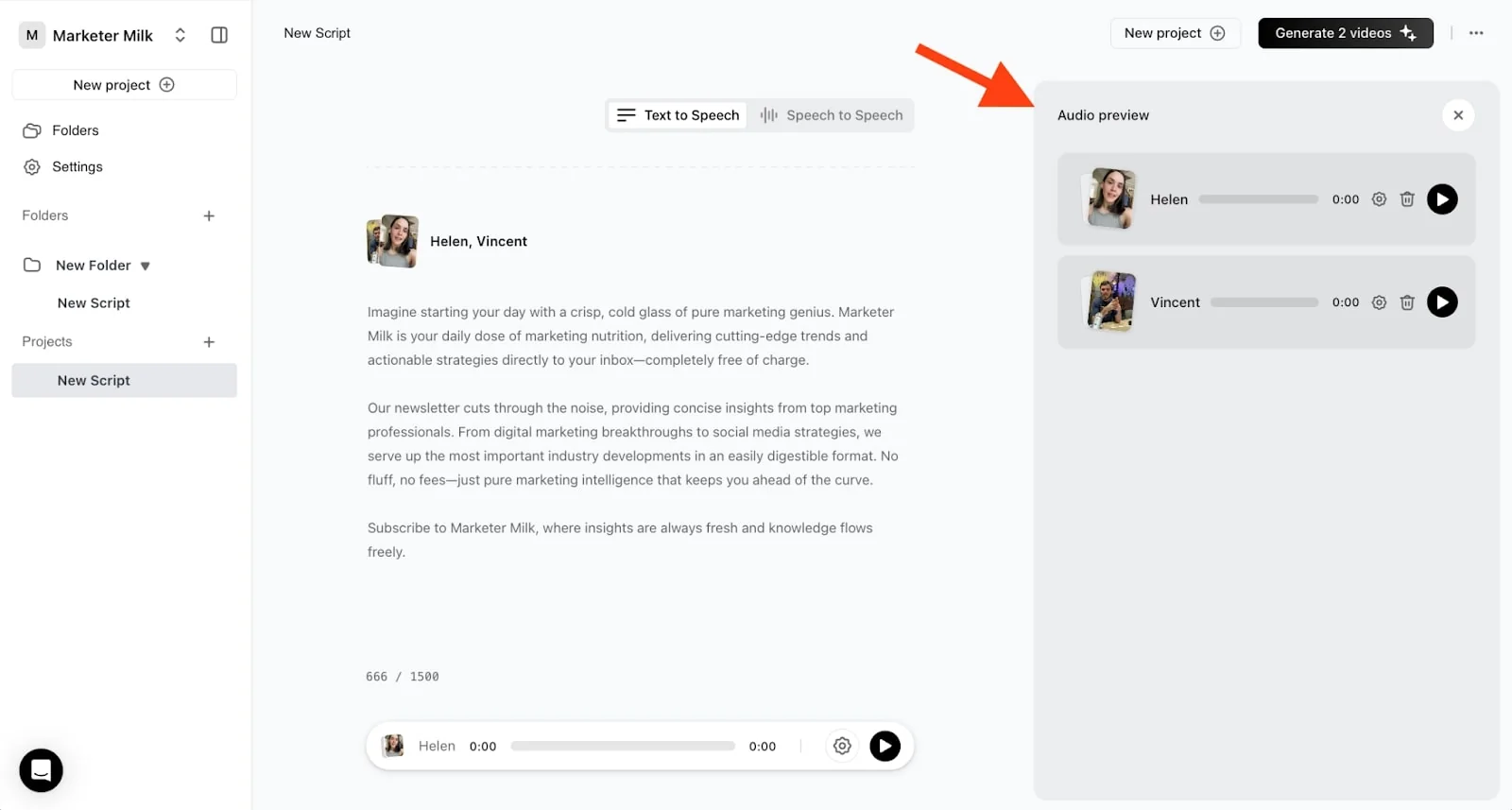This screenshot has height=810, width=1512.
Task: Play Helen's audio preview
Action: 1442,199
